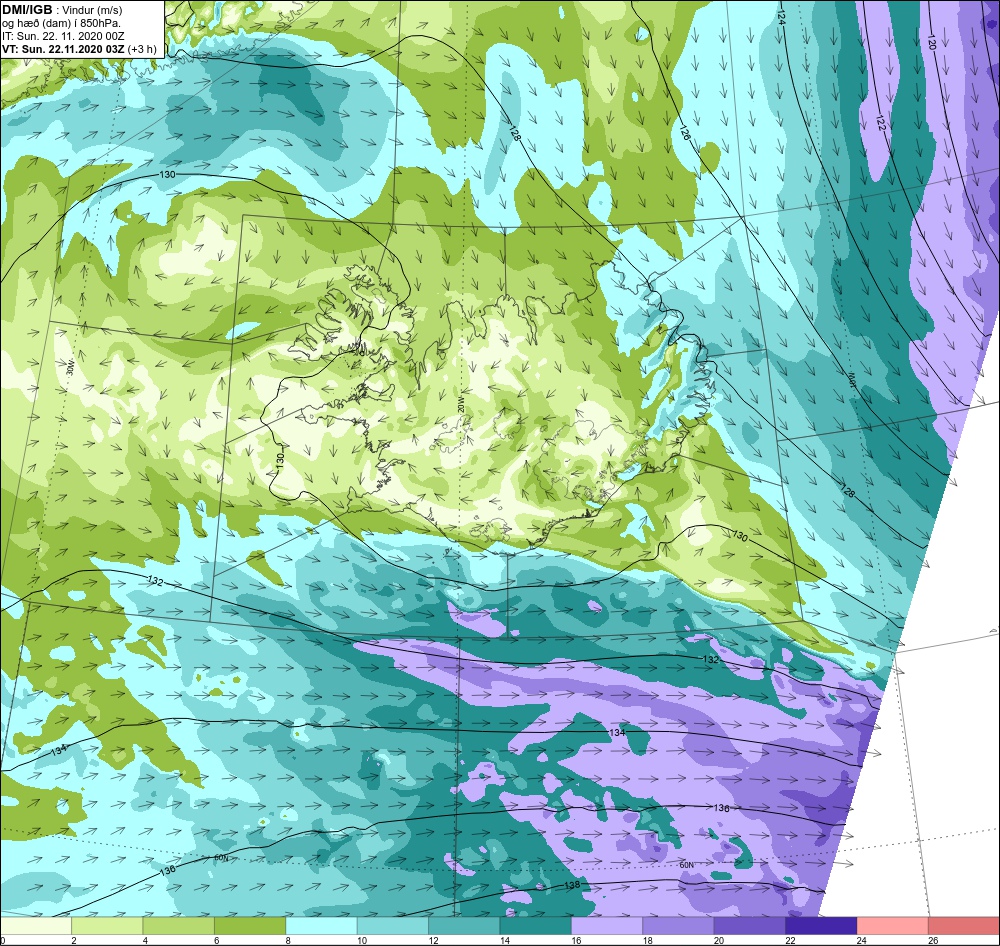Click the "124" contour label
This screenshot has width=1000, height=946.
tap(781, 18)
